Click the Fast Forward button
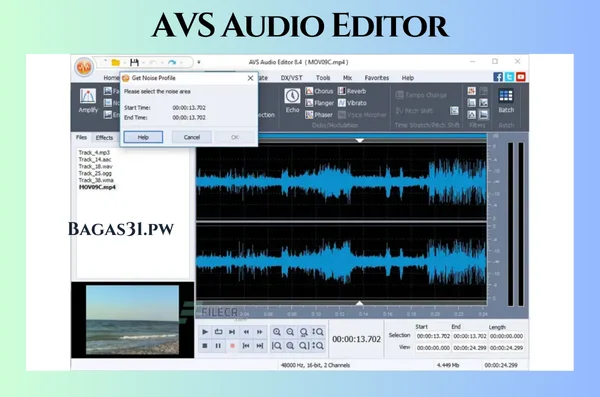This screenshot has width=600, height=397. click(259, 332)
